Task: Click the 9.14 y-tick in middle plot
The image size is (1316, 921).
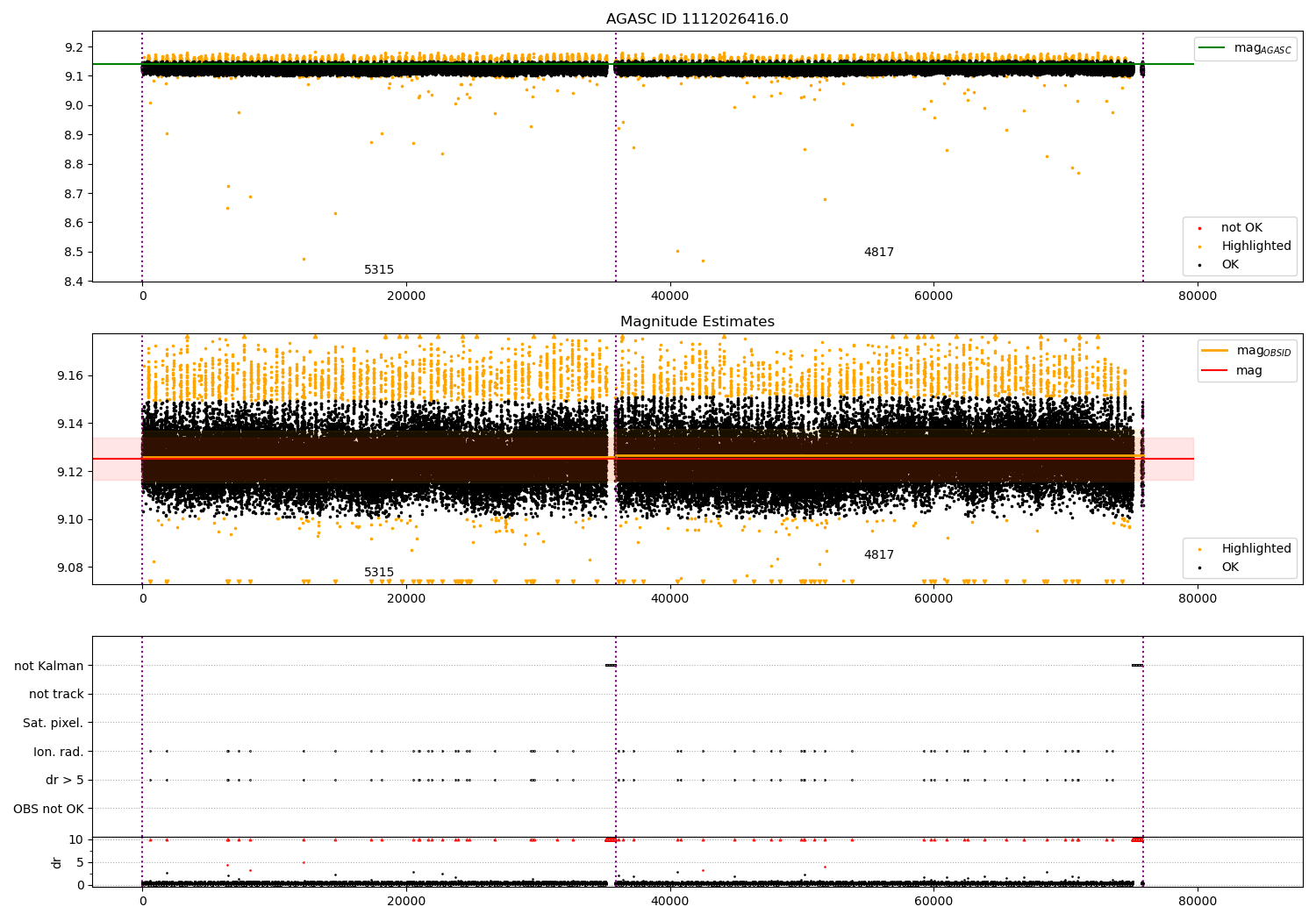Action: pos(71,424)
